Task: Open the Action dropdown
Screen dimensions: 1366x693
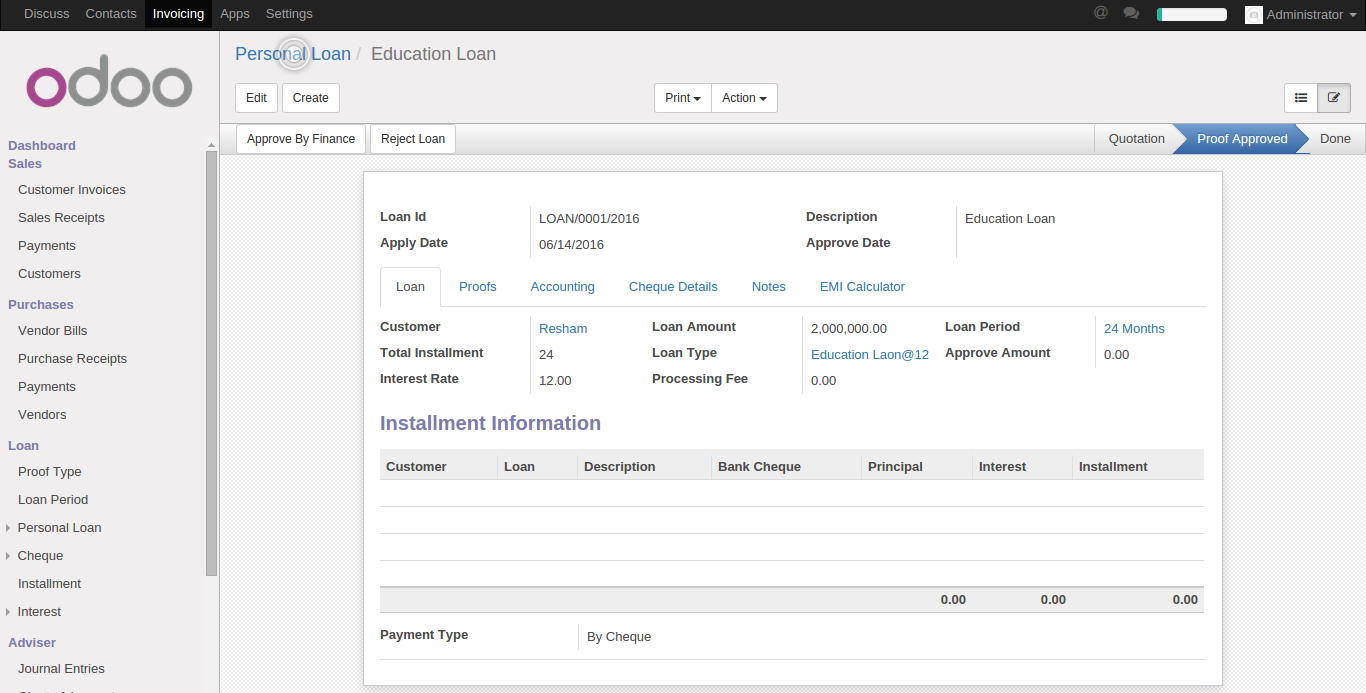Action: (744, 98)
